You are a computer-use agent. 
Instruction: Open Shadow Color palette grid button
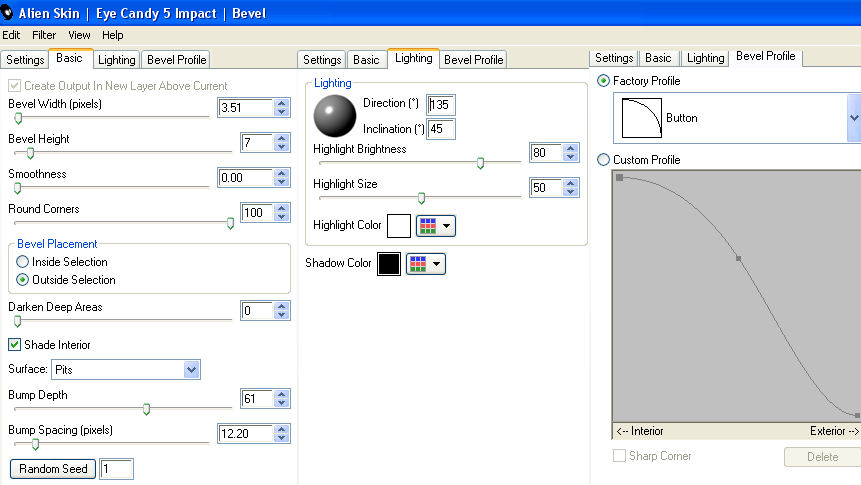tap(426, 264)
